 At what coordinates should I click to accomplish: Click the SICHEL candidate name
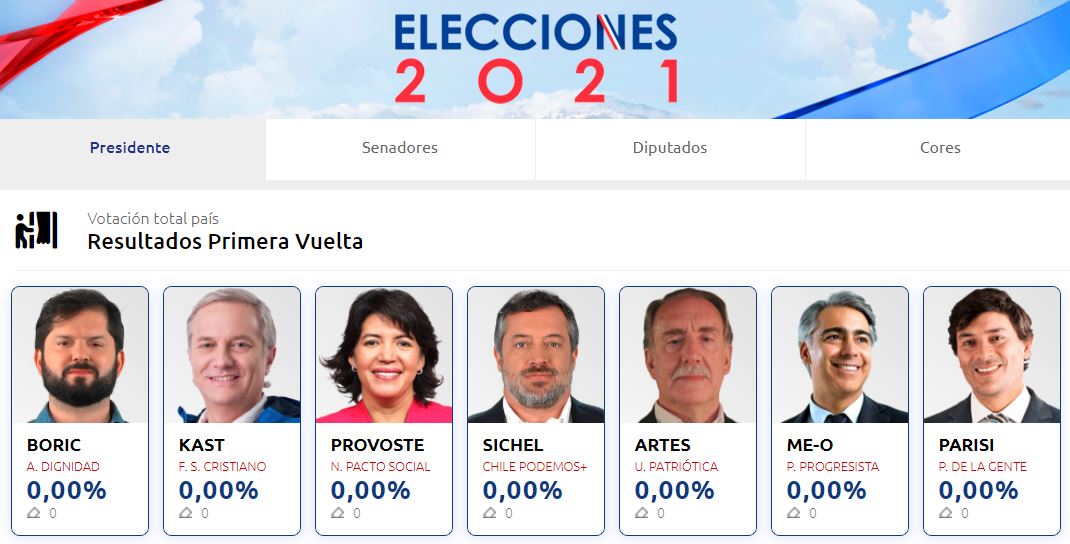click(x=513, y=445)
